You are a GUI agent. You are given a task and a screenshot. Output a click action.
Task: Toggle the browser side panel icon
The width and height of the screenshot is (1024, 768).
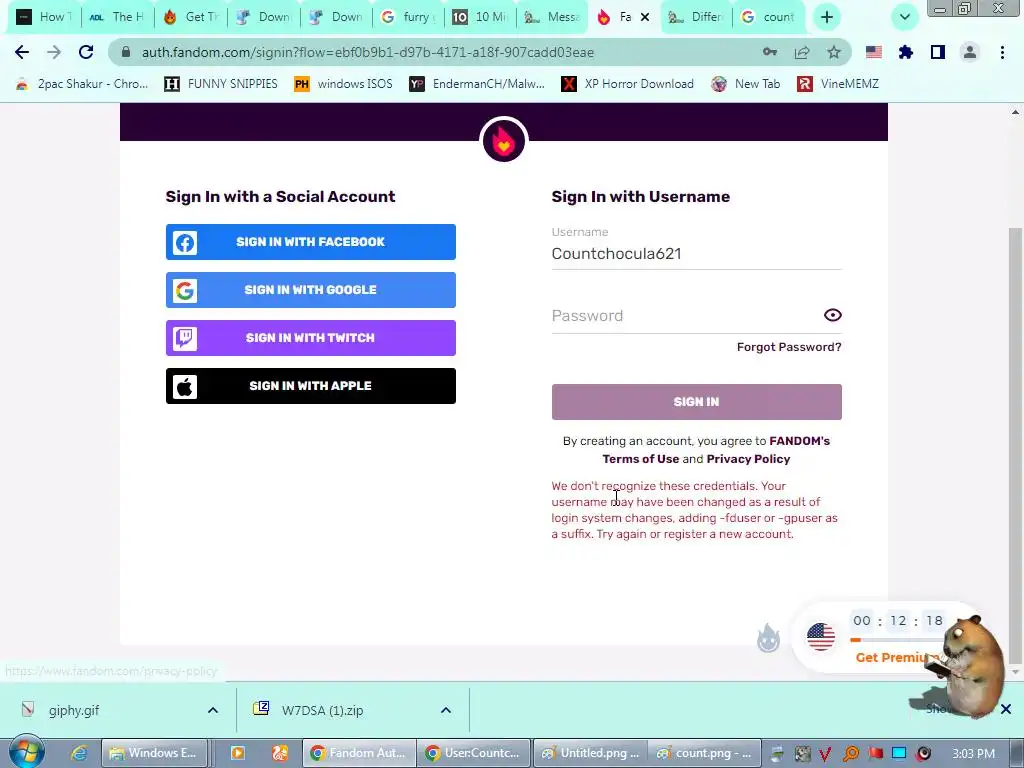pyautogui.click(x=938, y=52)
